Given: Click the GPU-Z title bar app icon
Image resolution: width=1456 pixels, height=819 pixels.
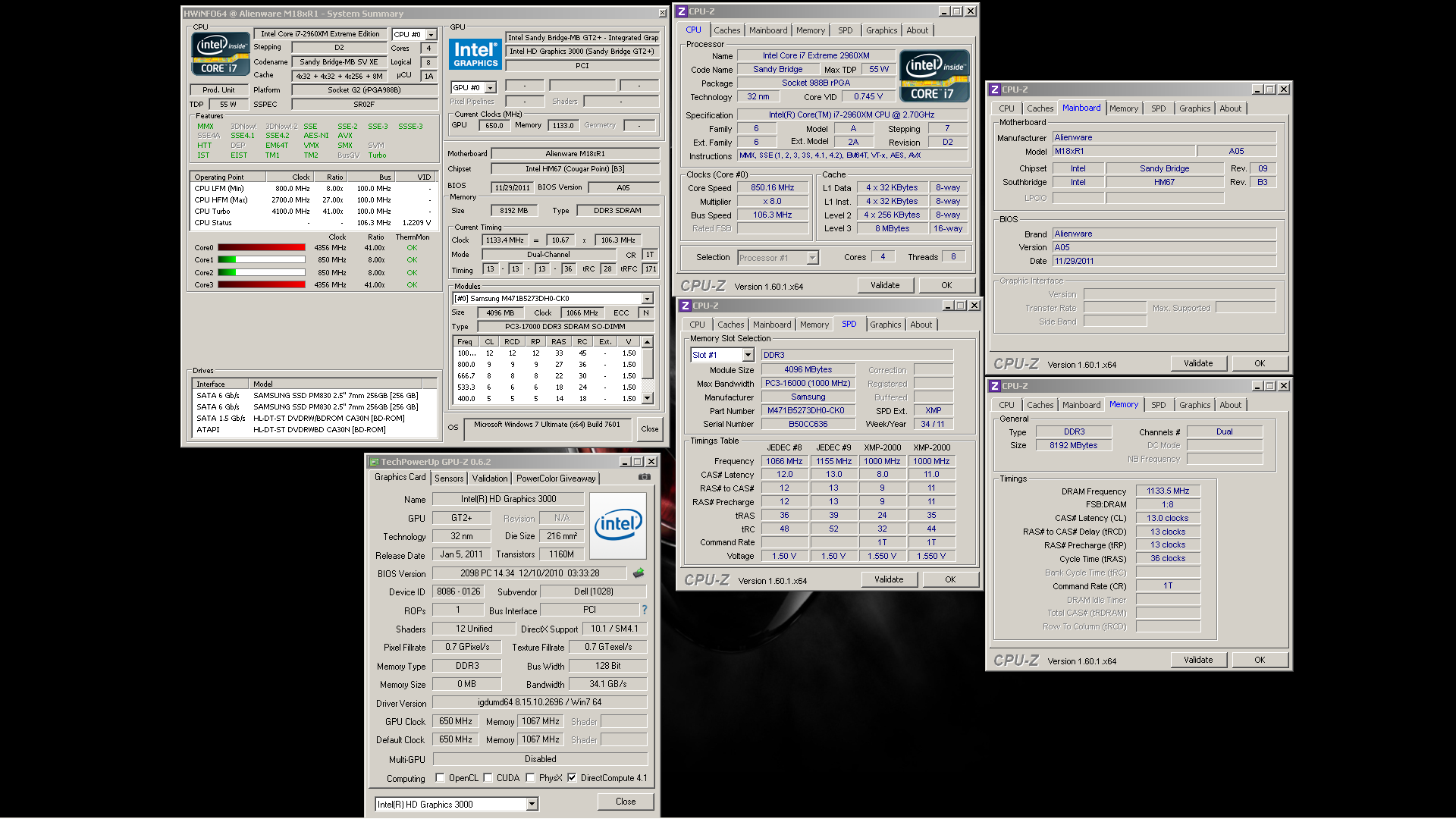Looking at the screenshot, I should pos(374,462).
